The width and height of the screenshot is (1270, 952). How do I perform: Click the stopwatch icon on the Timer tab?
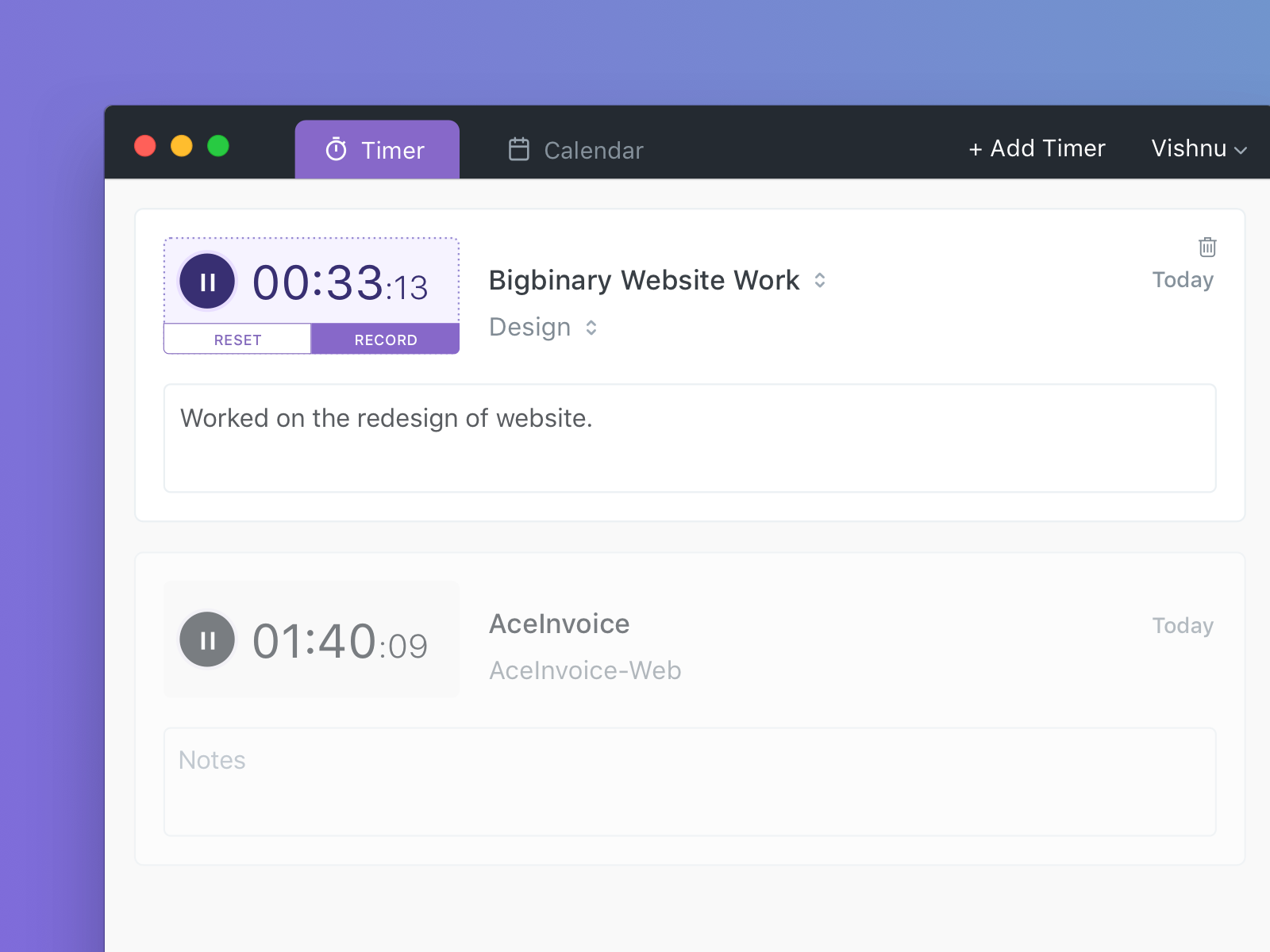(x=337, y=149)
